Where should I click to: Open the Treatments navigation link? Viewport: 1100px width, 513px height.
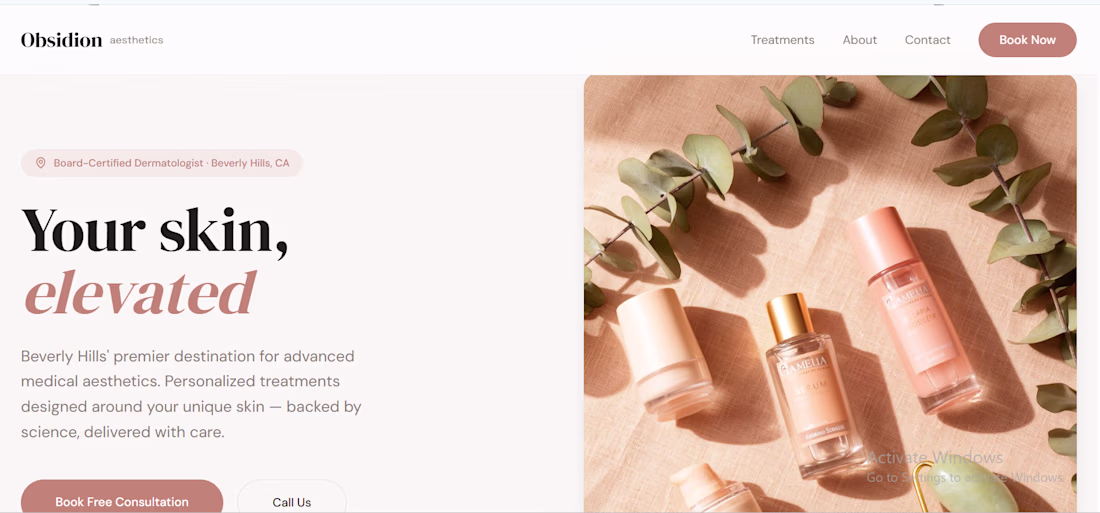[x=782, y=40]
